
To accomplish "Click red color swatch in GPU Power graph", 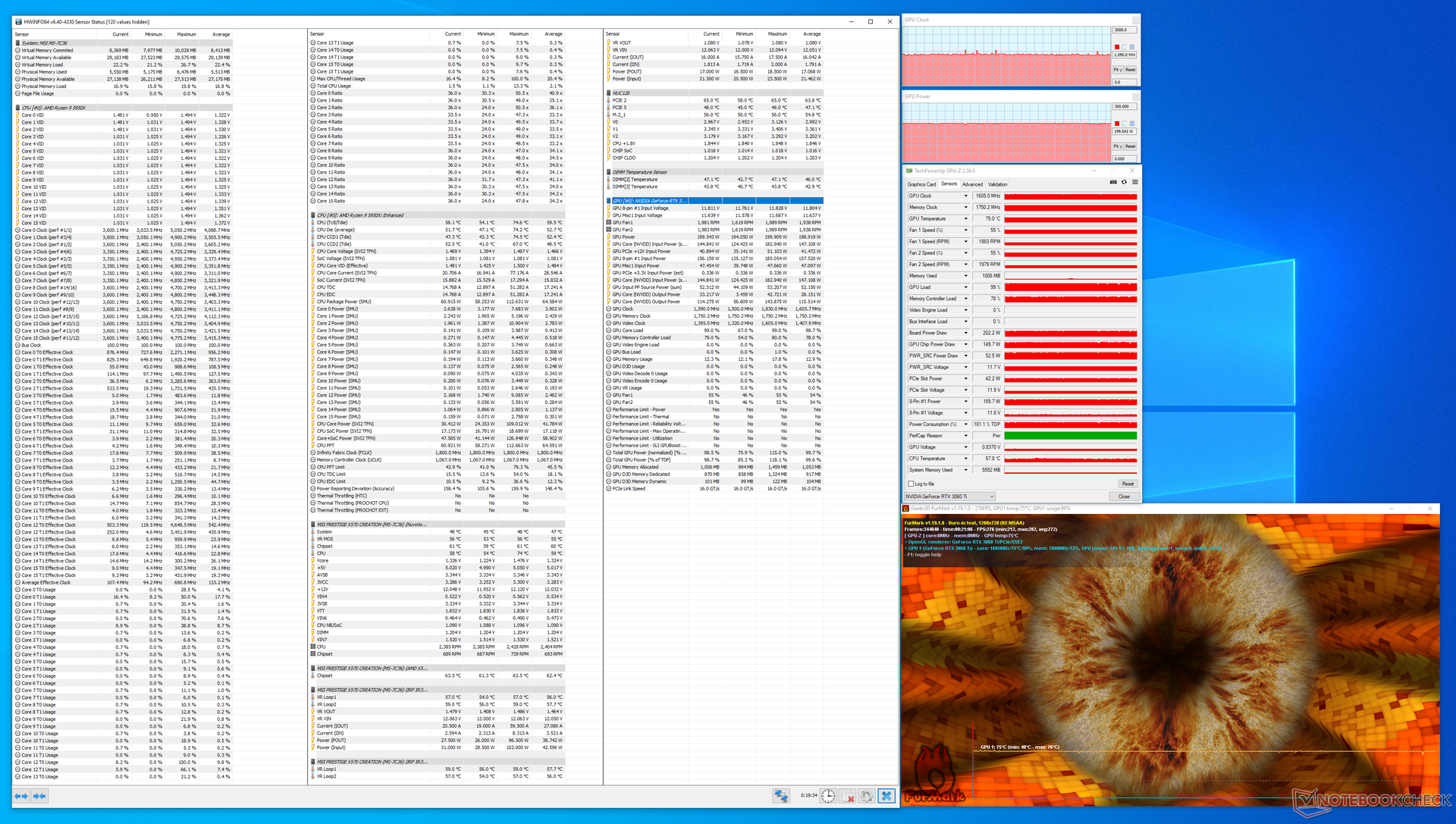I will pyautogui.click(x=1117, y=123).
